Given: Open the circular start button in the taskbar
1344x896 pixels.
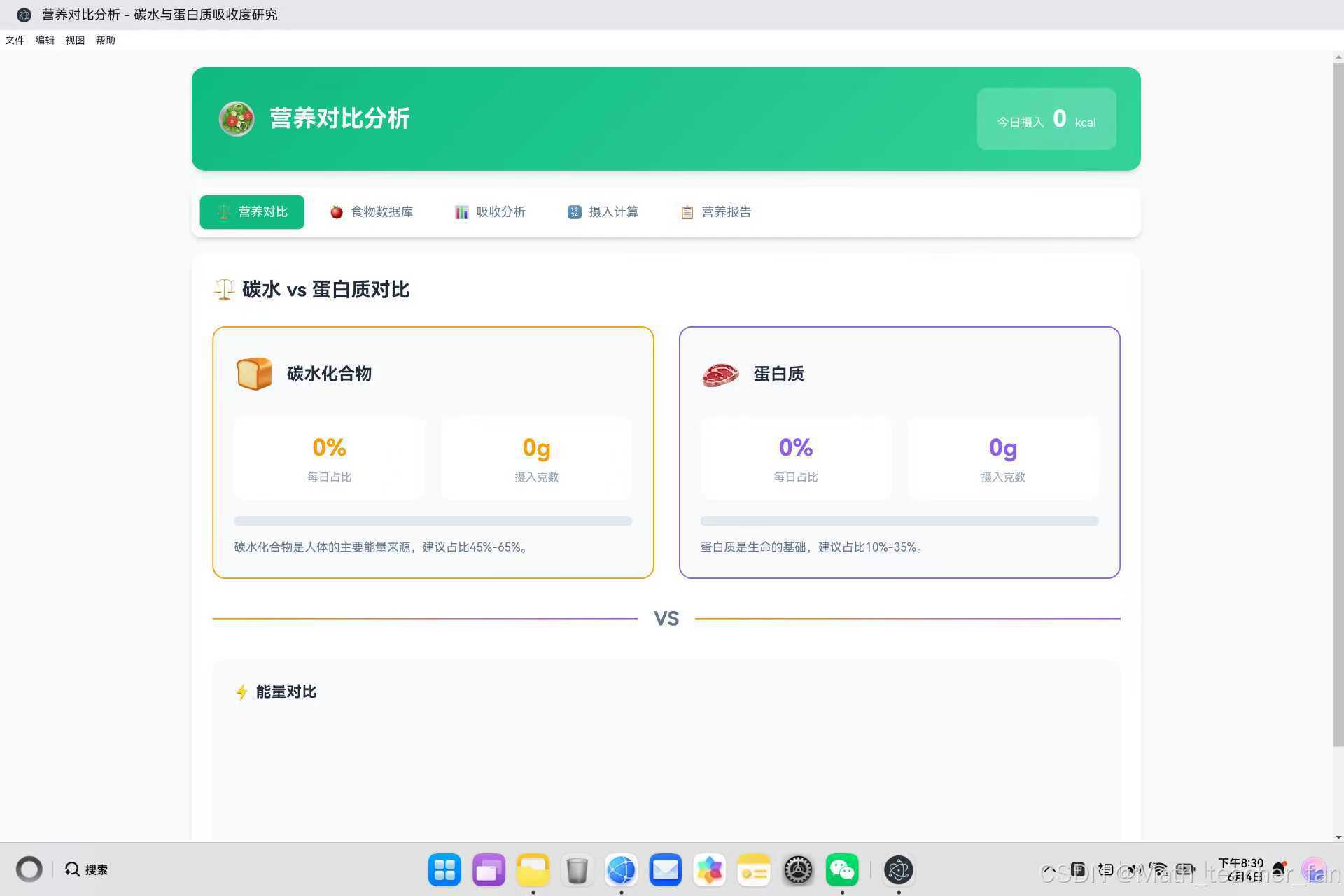Looking at the screenshot, I should (29, 869).
